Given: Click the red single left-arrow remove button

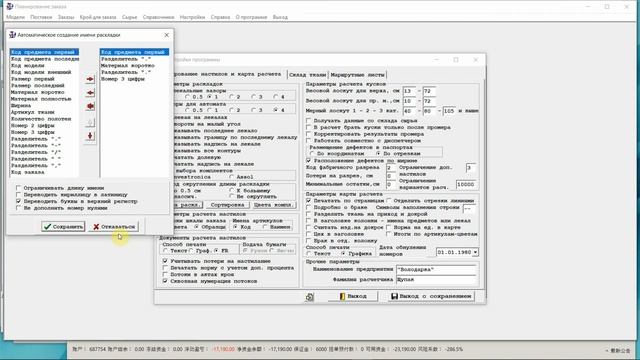Looking at the screenshot, I should [90, 93].
